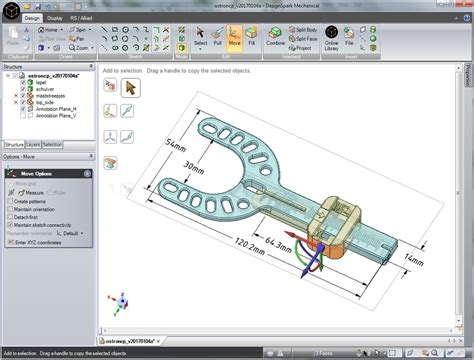Toggle the Maintain orientation checkbox
This screenshot has width=474, height=360.
click(10, 209)
